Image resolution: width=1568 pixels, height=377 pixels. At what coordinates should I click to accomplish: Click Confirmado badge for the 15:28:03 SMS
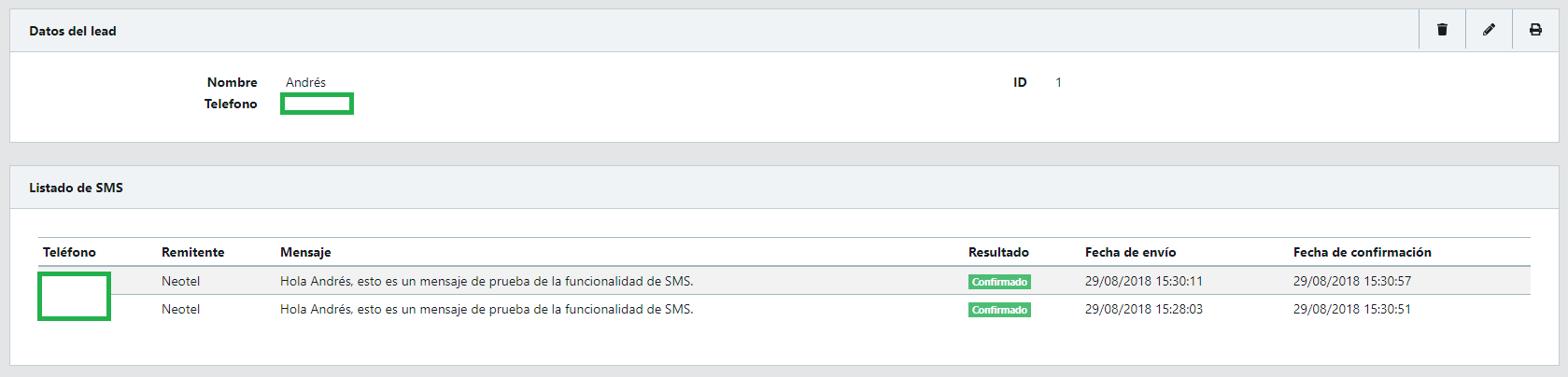[999, 310]
